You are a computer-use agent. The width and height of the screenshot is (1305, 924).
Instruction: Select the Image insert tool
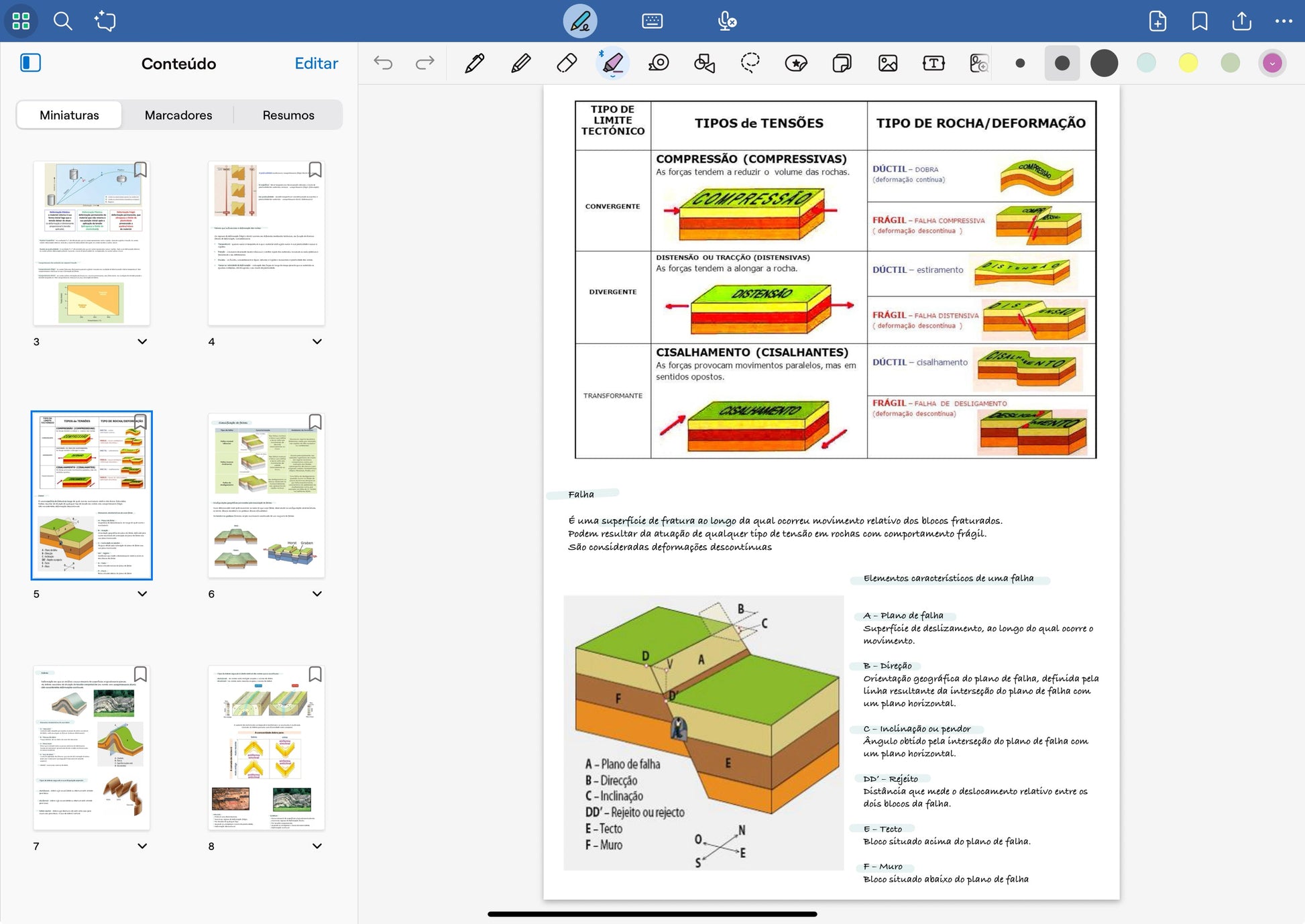click(x=887, y=63)
